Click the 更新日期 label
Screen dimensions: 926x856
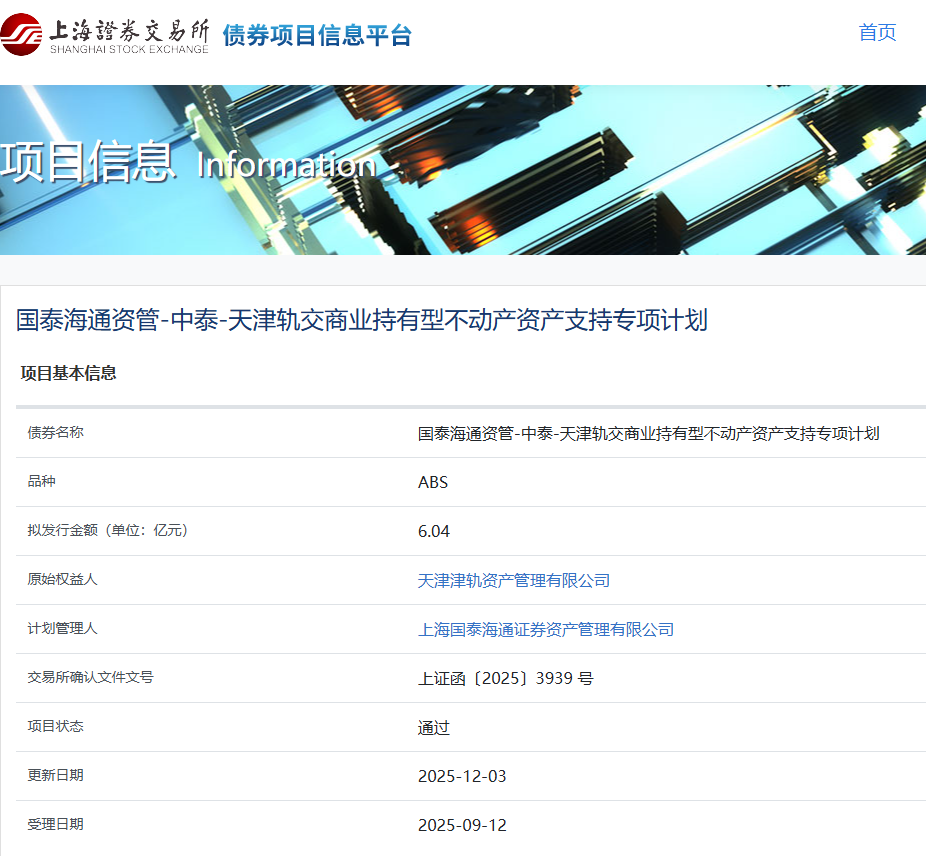coord(56,776)
